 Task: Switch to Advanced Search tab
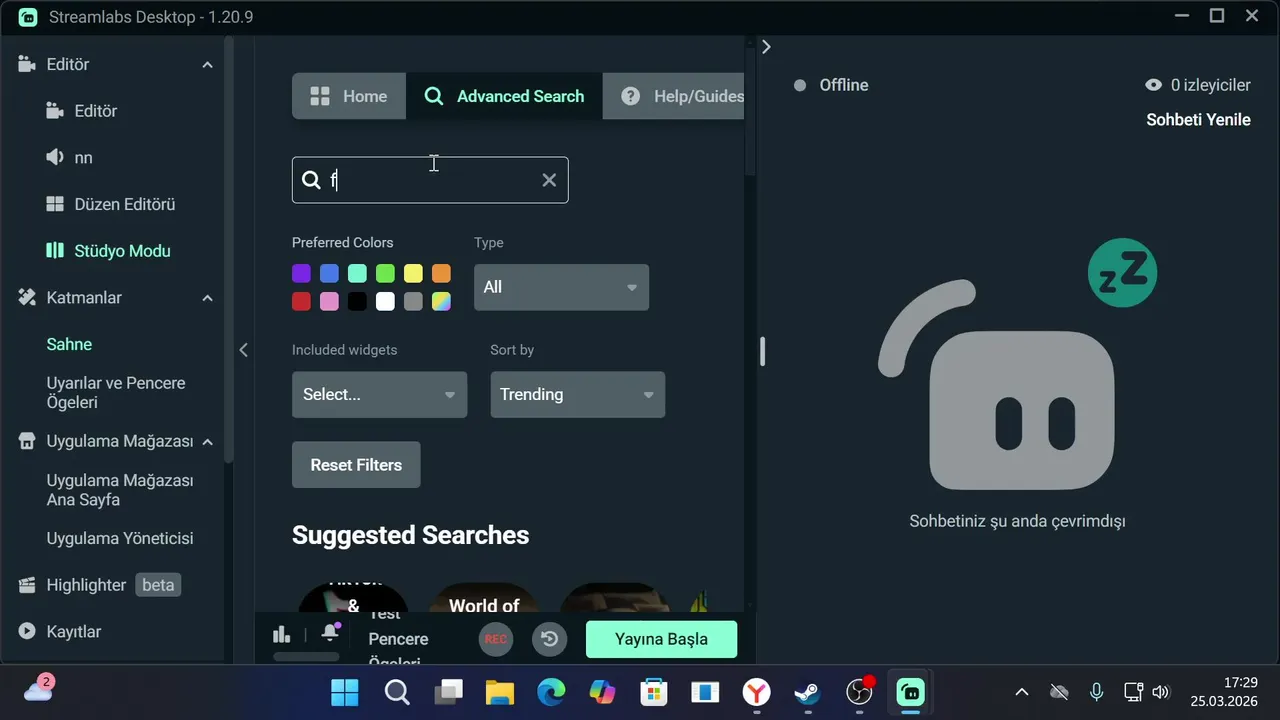504,96
